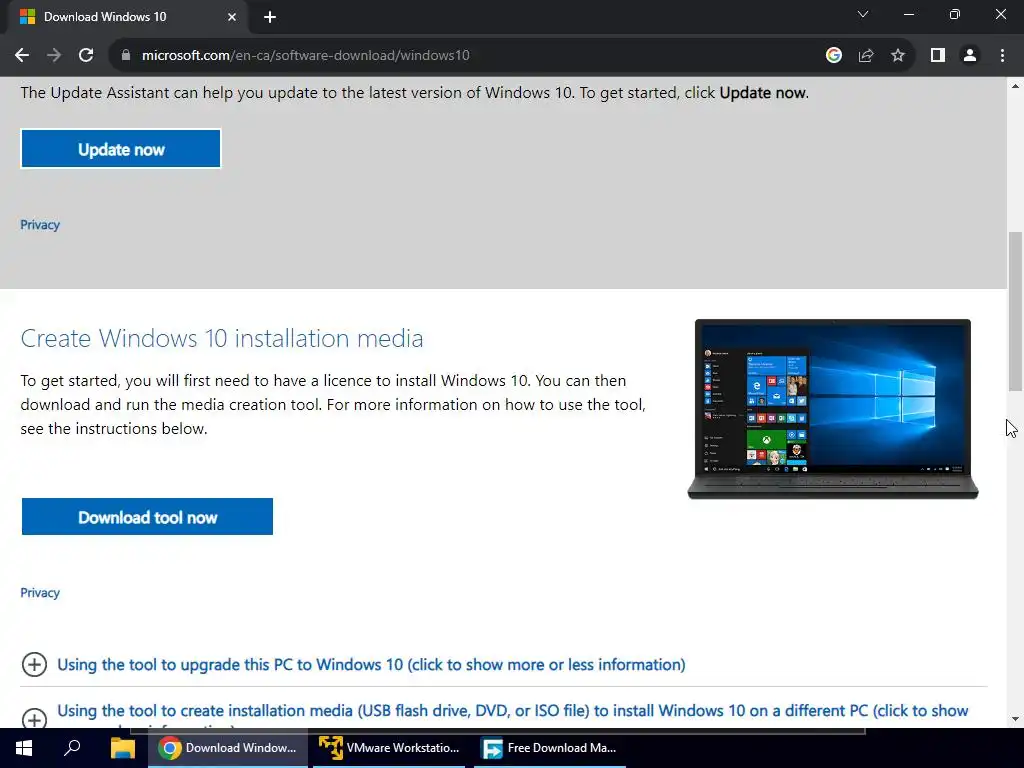This screenshot has height=768, width=1024.
Task: Expand create installation media section plus icon
Action: coord(34,718)
